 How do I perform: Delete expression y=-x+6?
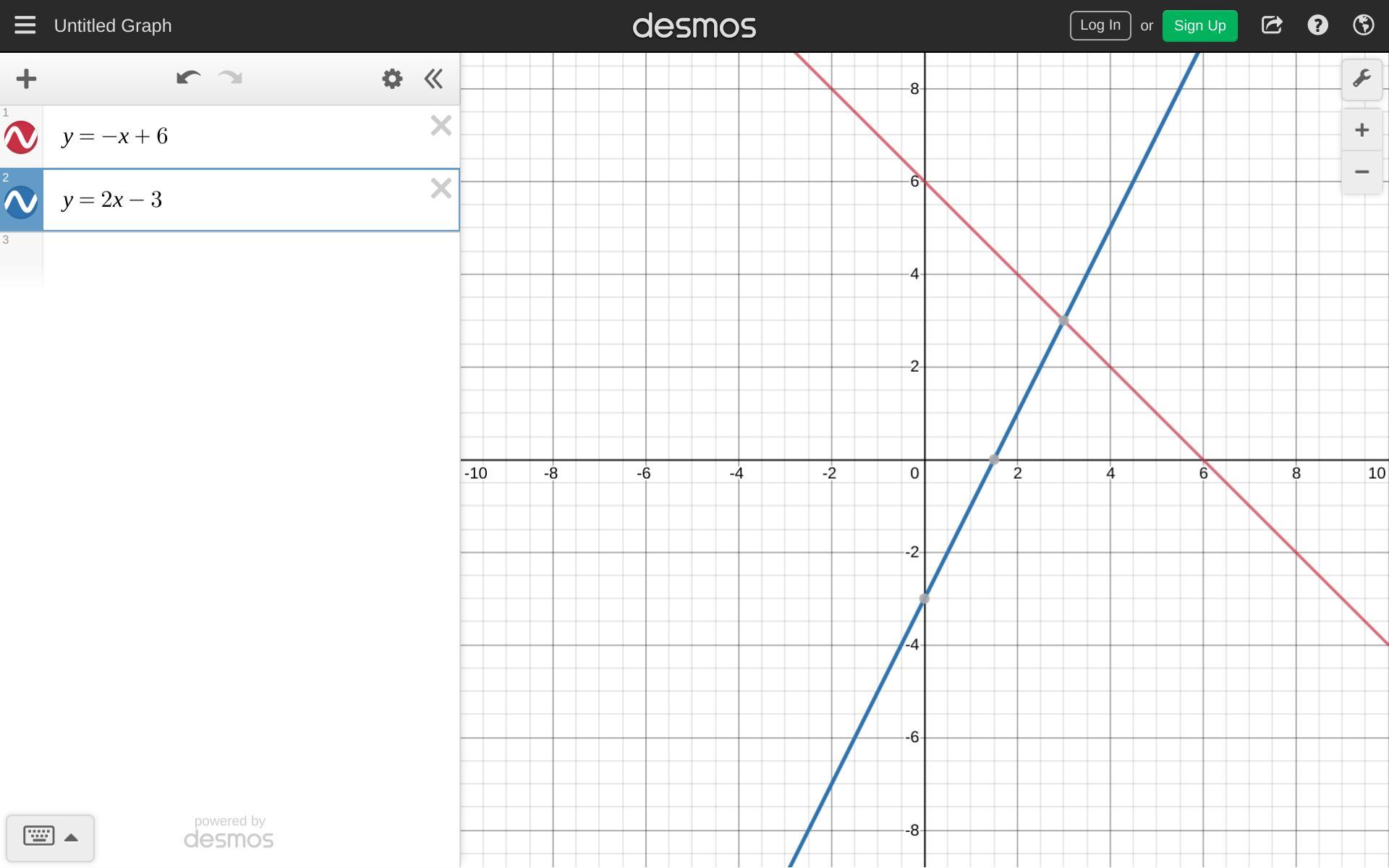pyautogui.click(x=441, y=126)
